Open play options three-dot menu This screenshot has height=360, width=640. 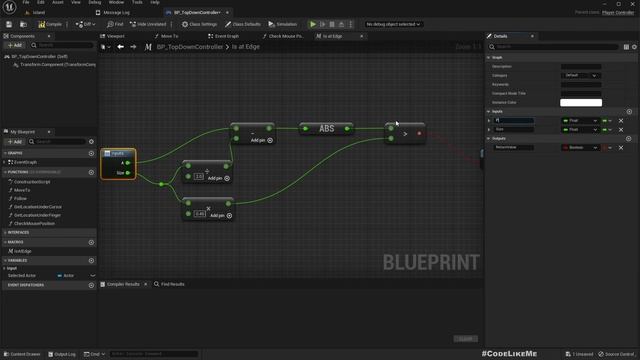coord(351,24)
